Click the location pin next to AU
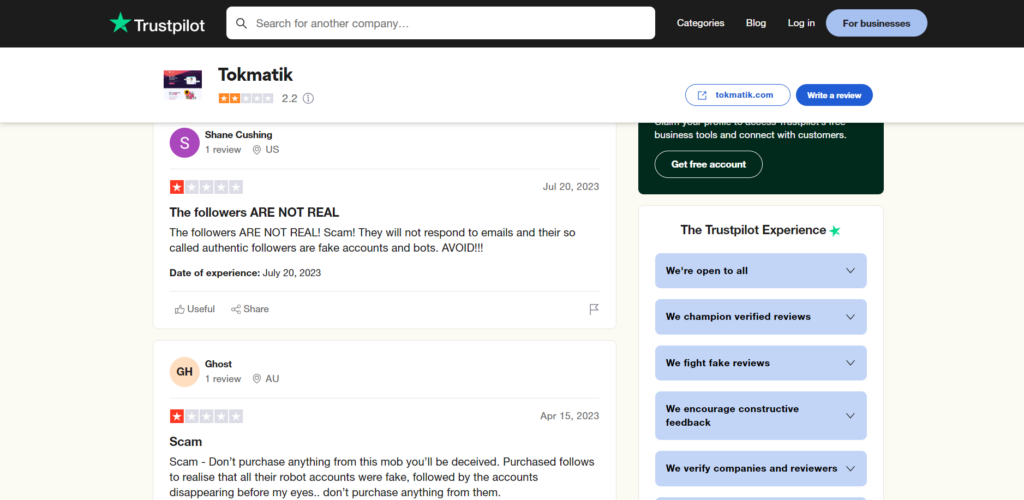The image size is (1024, 500). [x=257, y=379]
